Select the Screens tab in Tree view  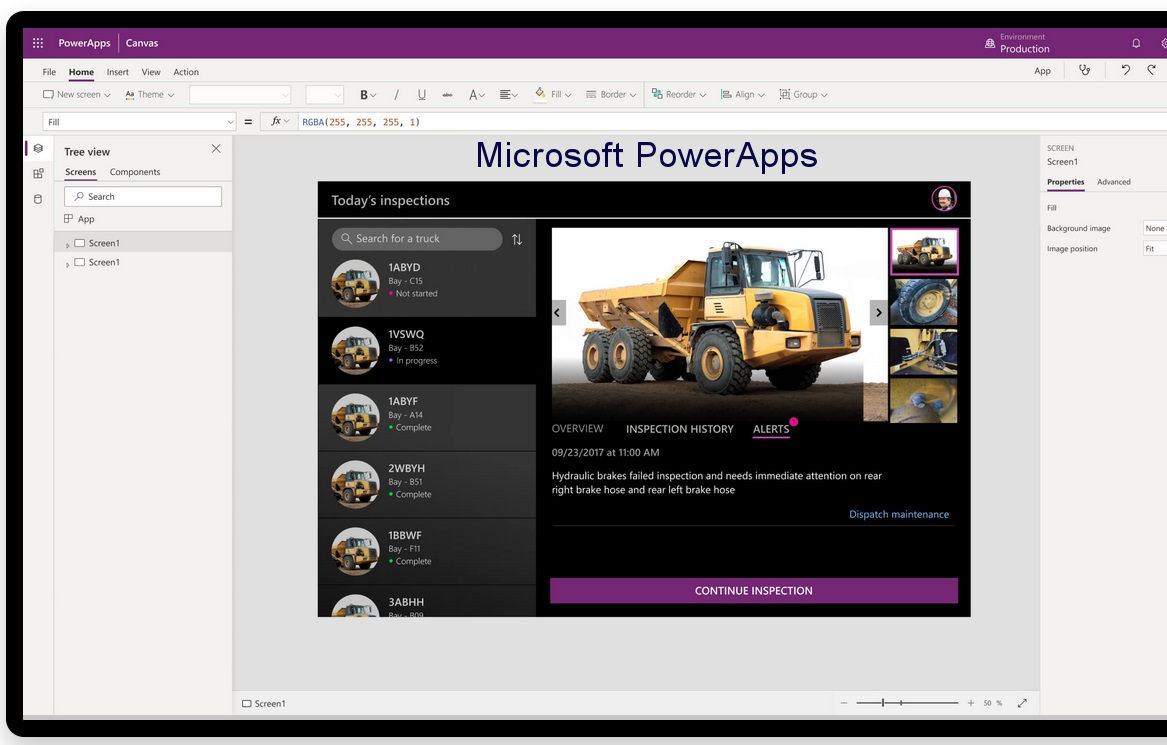pyautogui.click(x=80, y=172)
